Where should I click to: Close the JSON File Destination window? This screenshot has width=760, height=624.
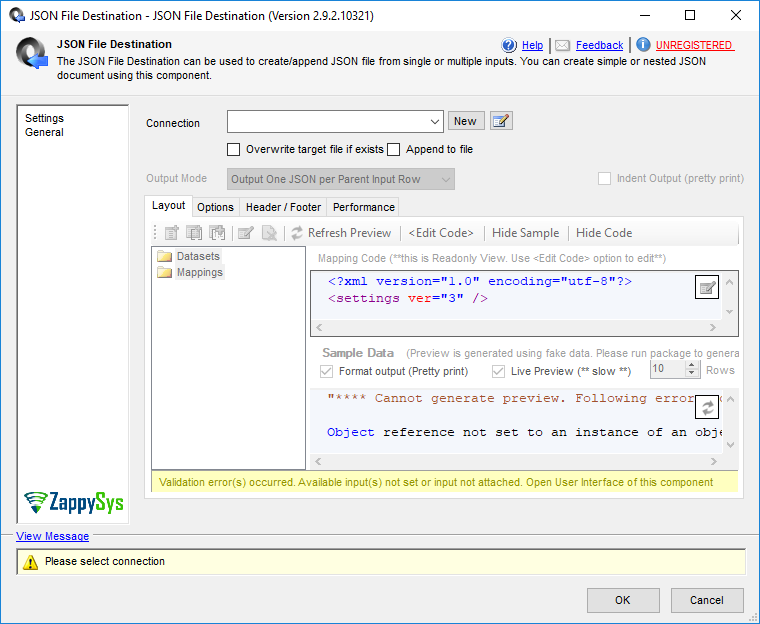tap(736, 16)
